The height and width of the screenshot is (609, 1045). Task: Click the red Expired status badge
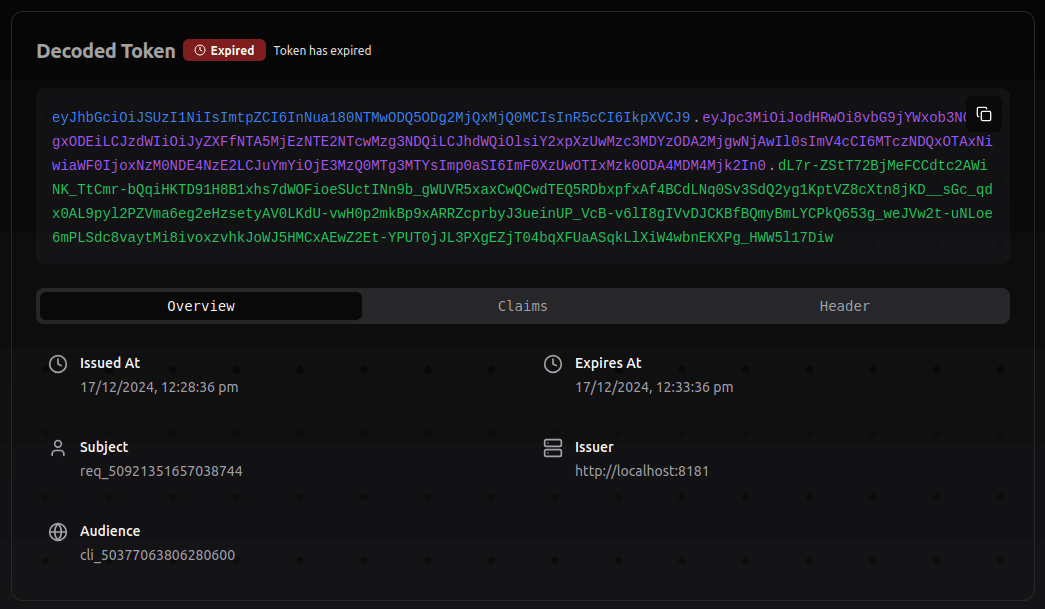pos(224,50)
